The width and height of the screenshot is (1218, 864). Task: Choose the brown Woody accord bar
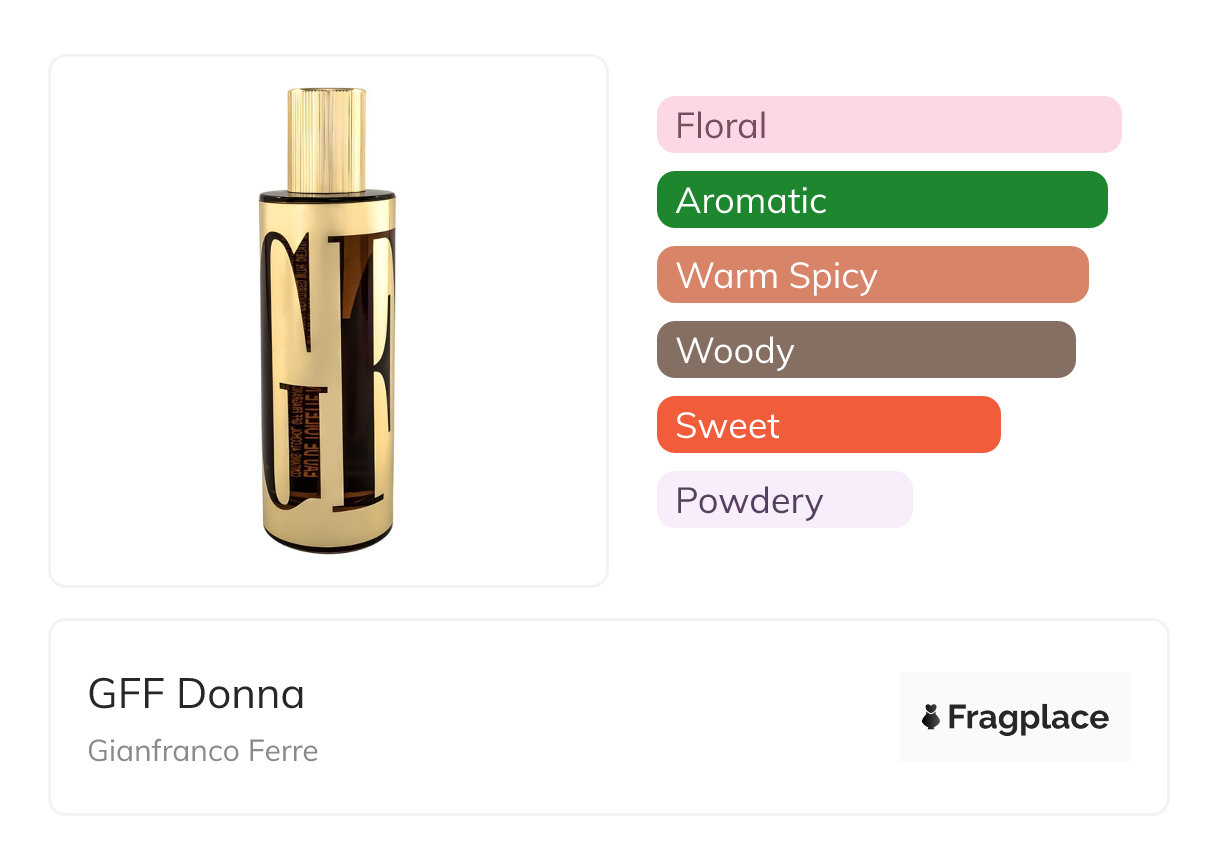[x=865, y=350]
